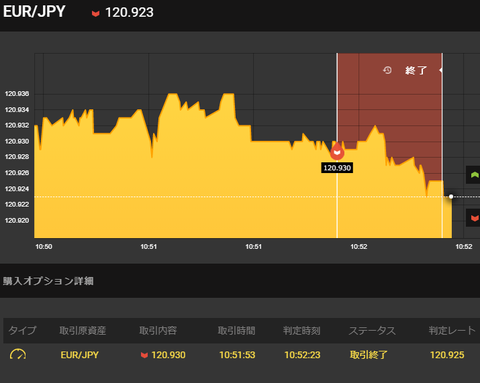Click the 終了 label in the red zone

click(x=416, y=70)
